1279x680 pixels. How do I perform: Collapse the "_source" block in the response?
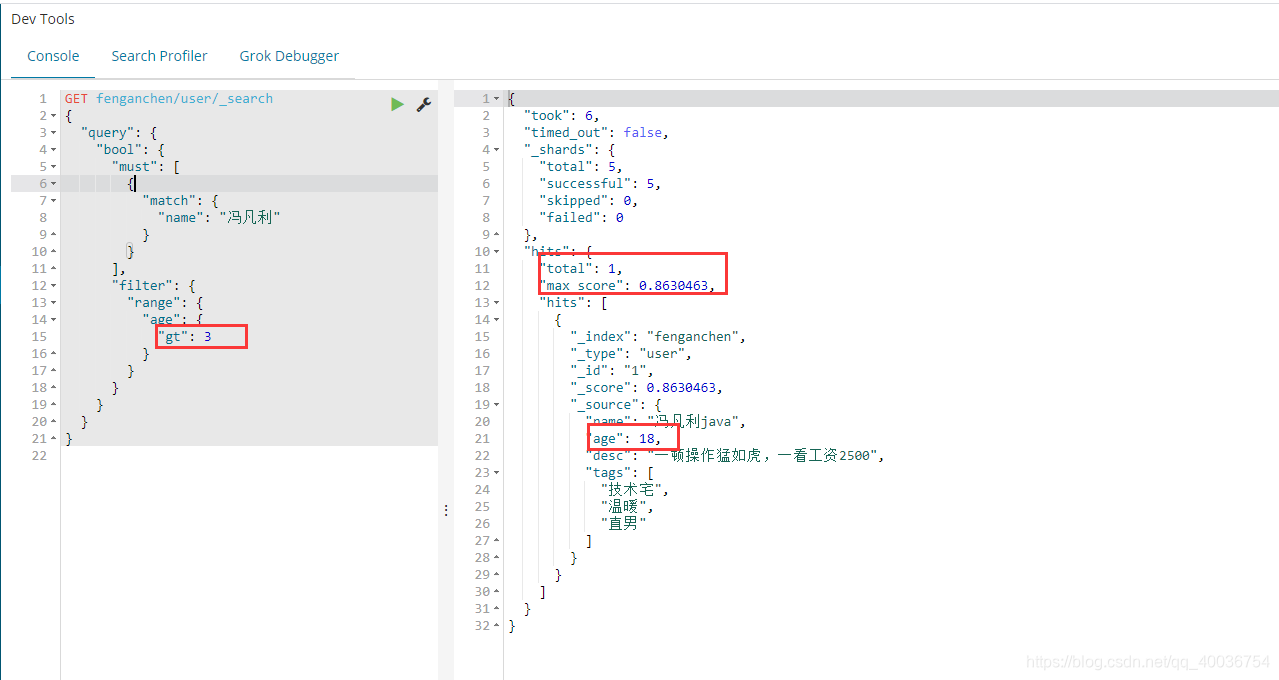[497, 405]
